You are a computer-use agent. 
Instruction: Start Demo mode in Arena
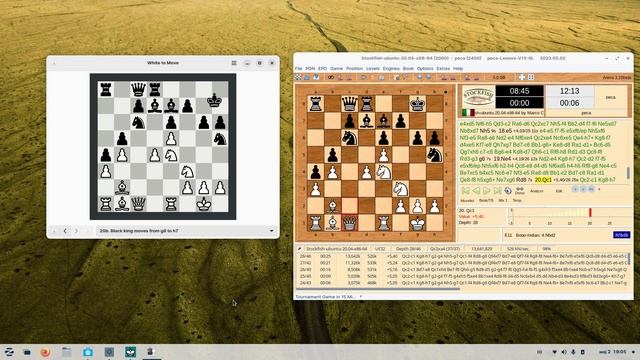pyautogui.click(x=520, y=191)
